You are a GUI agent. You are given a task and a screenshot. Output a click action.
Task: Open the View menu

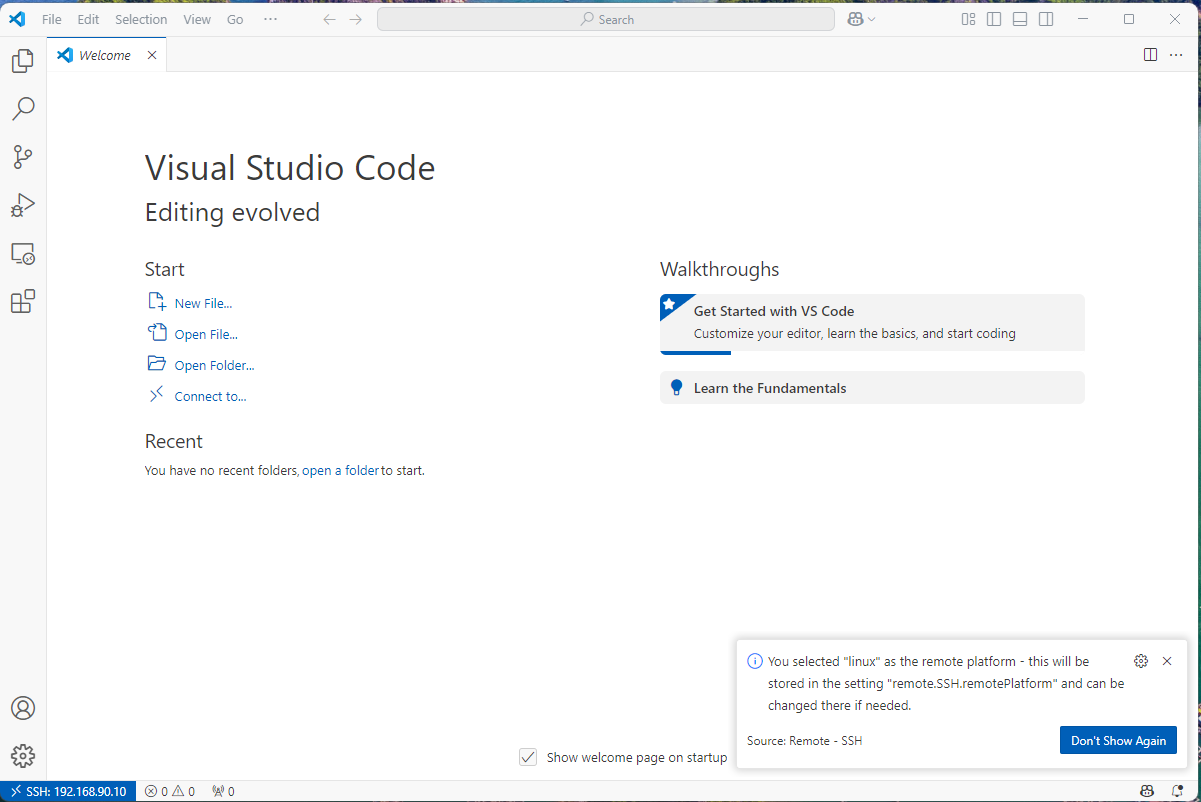197,19
